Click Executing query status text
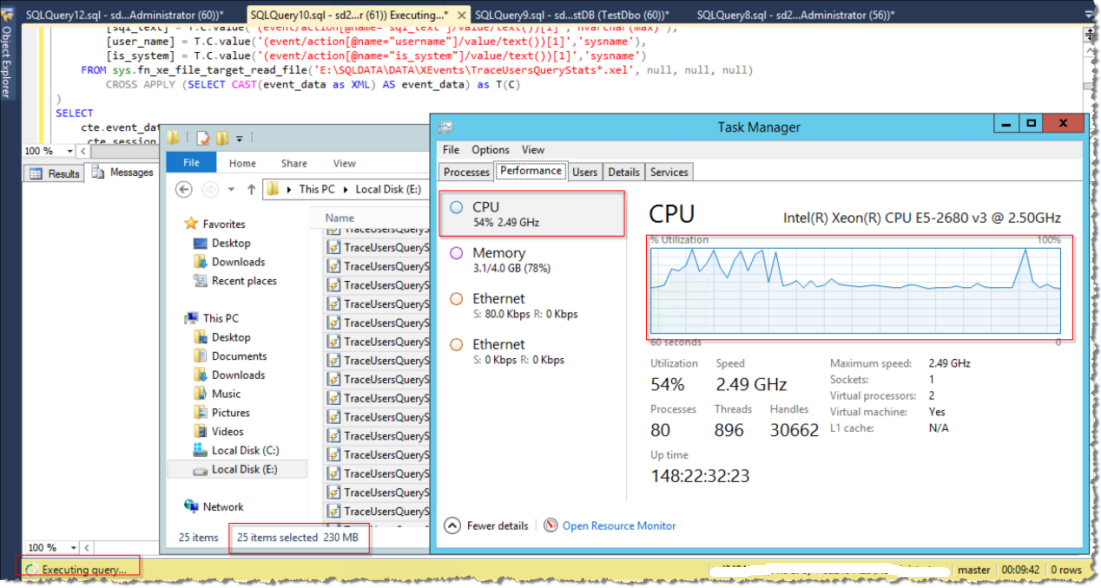Screen dimensions: 1101x588 [x=84, y=570]
